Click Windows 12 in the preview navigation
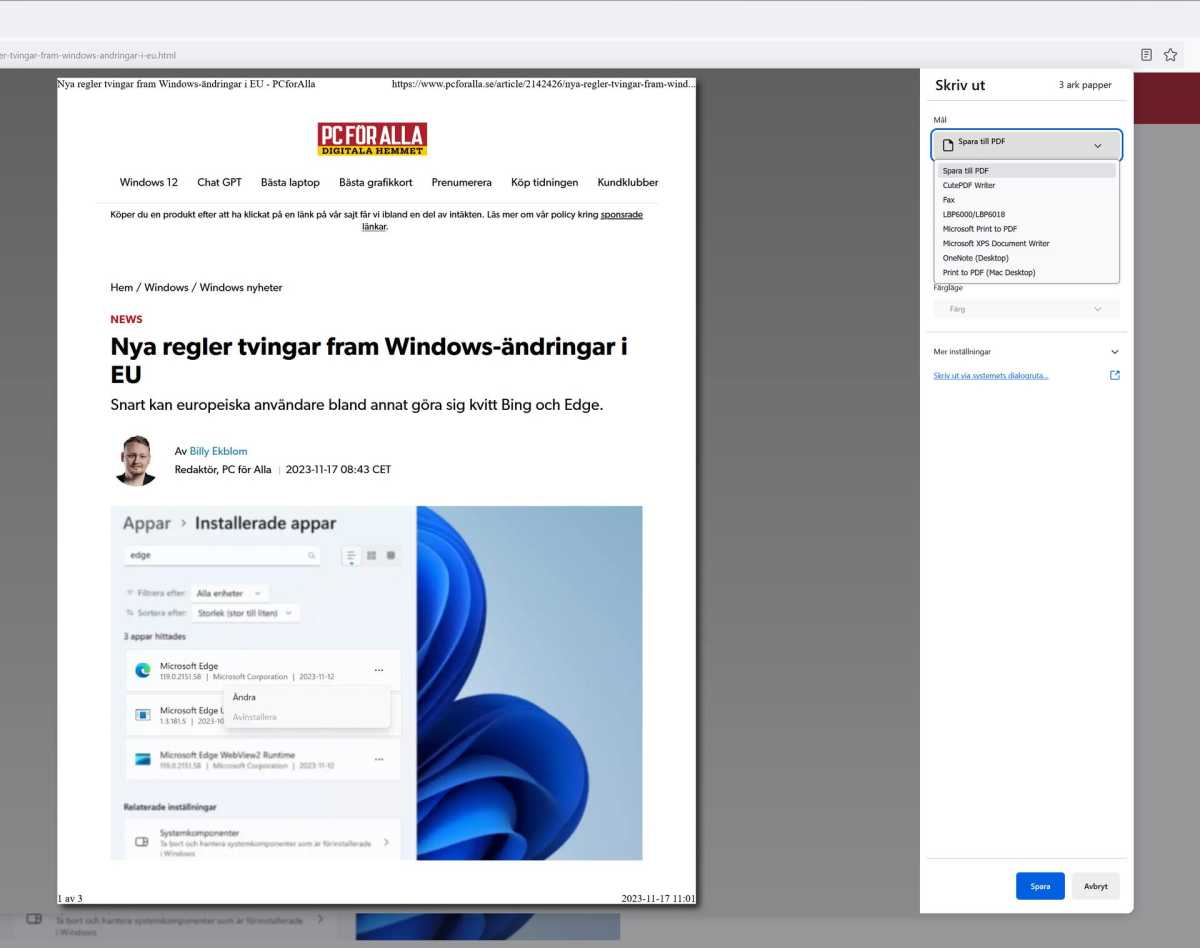Image resolution: width=1200 pixels, height=948 pixels. (149, 182)
